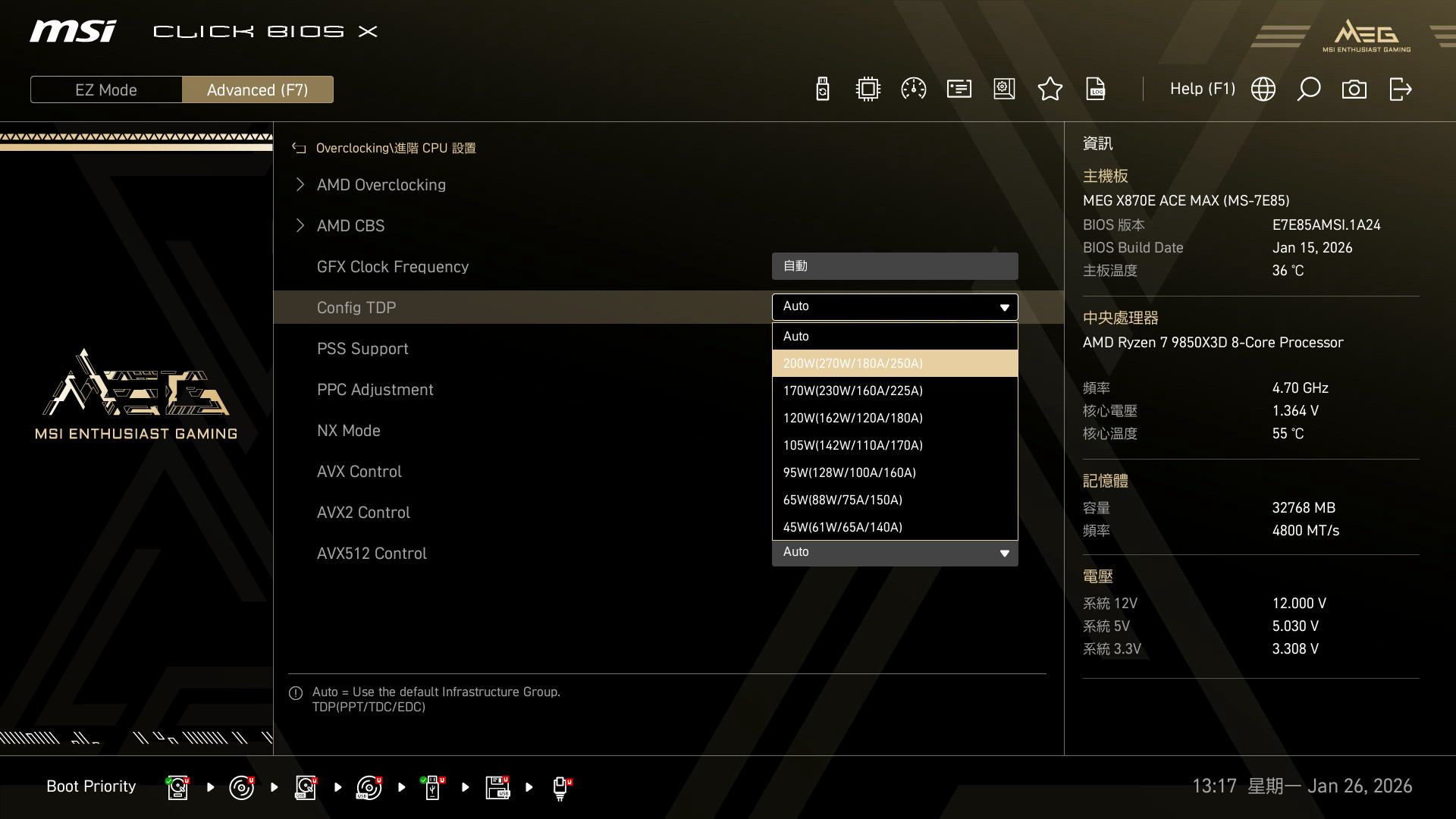The height and width of the screenshot is (819, 1456).
Task: Click the globe language icon
Action: (x=1263, y=89)
